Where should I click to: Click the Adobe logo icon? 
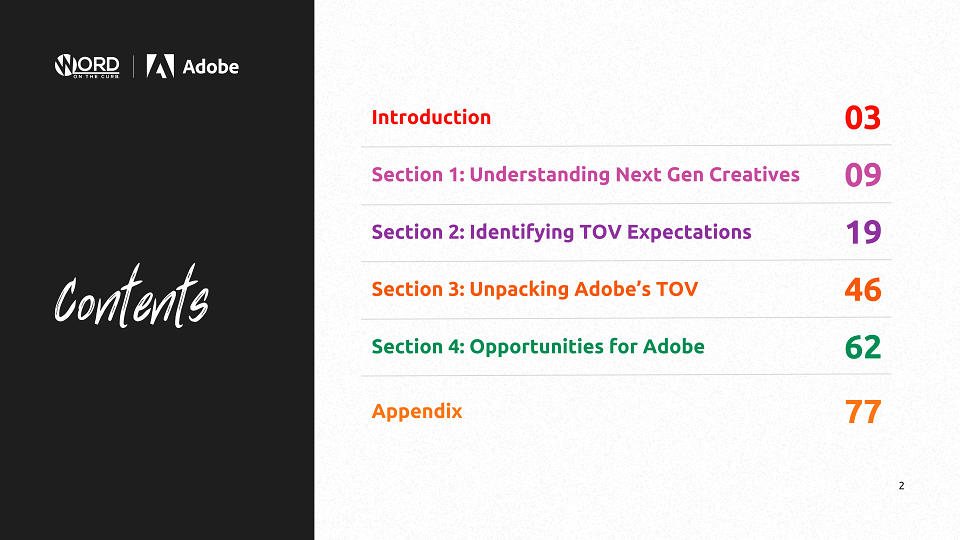coord(160,66)
